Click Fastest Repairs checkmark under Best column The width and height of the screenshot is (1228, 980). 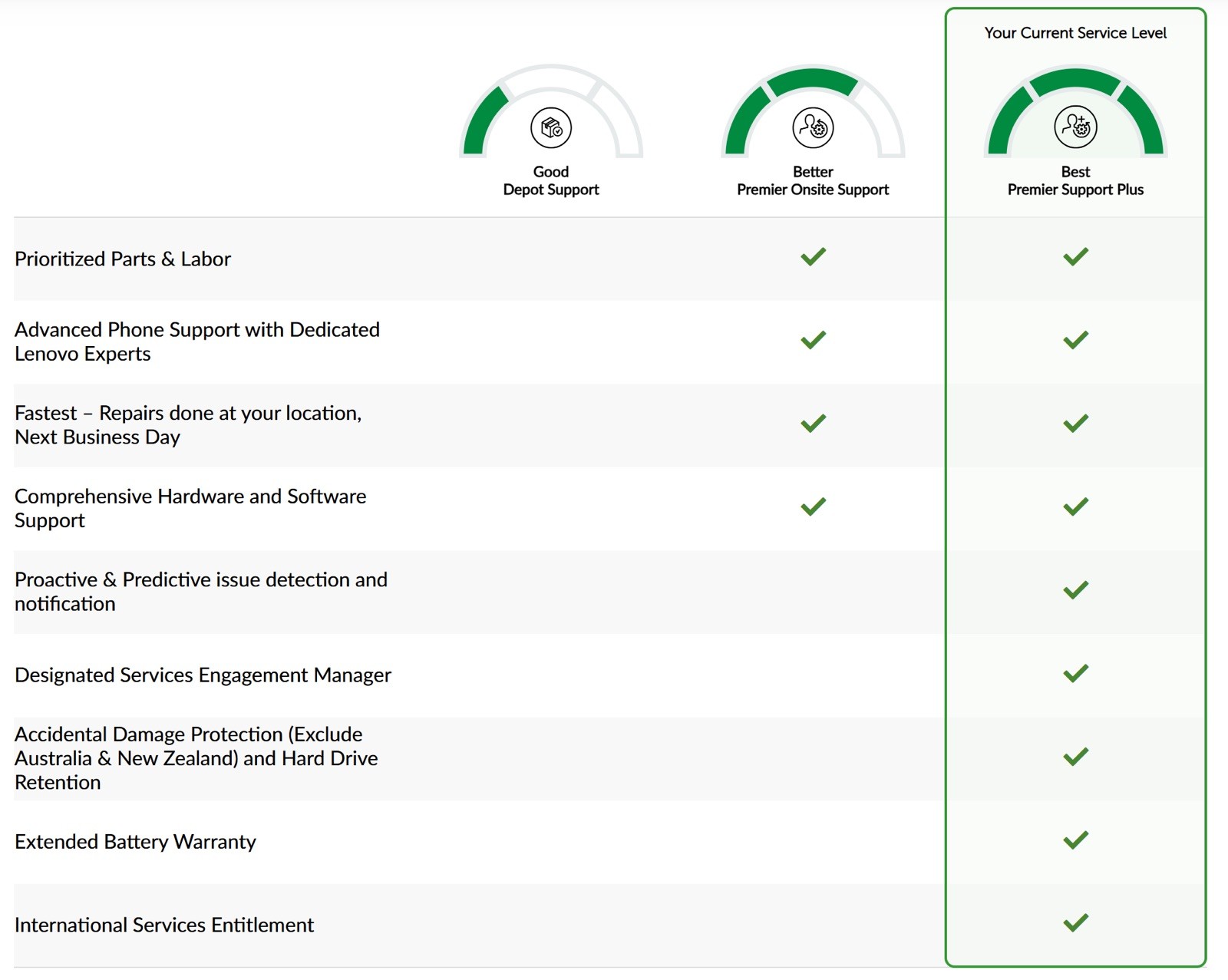[x=1075, y=424]
